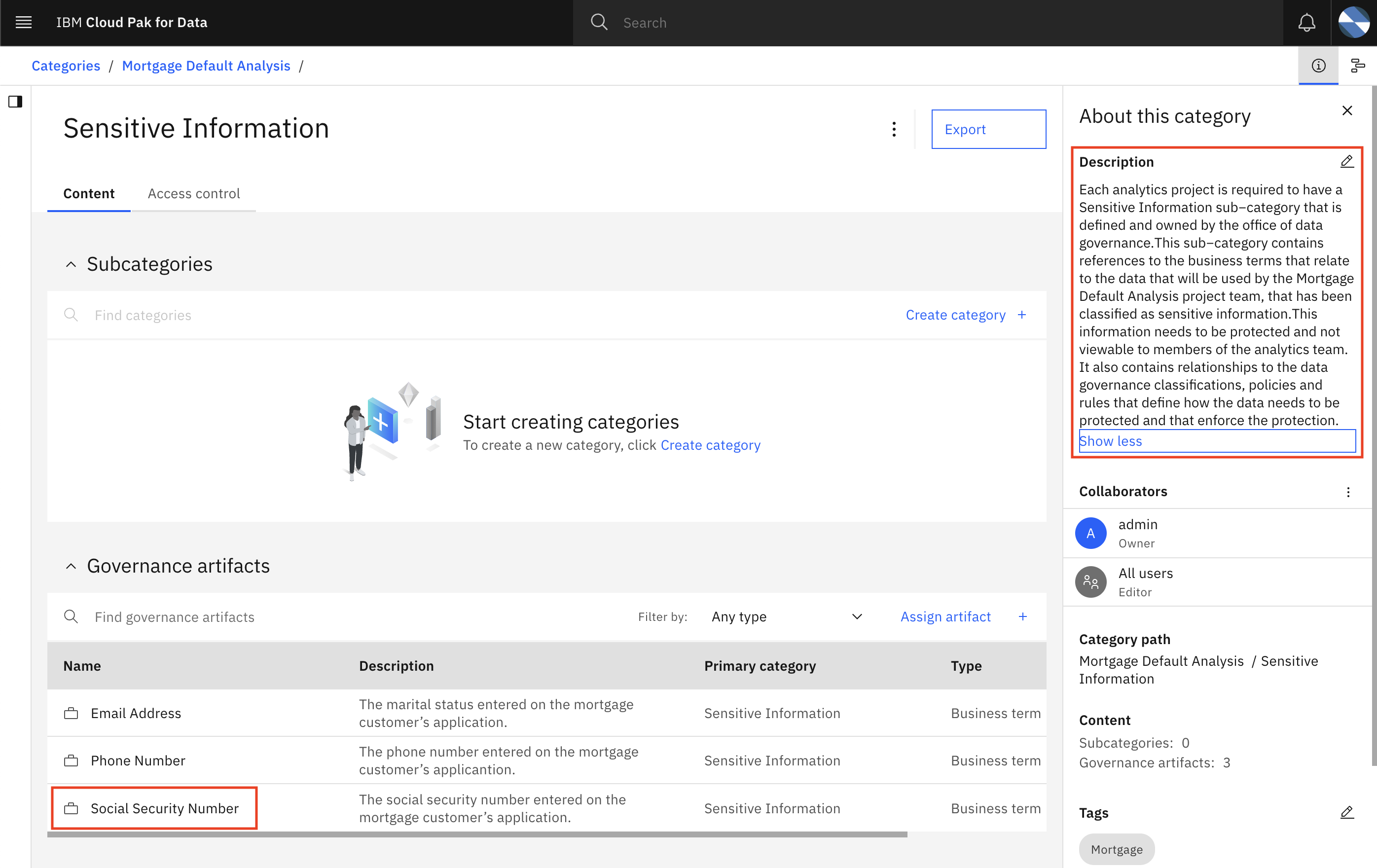Screen dimensions: 1377x868
Task: Click the search magnifier icon in header
Action: [x=599, y=22]
